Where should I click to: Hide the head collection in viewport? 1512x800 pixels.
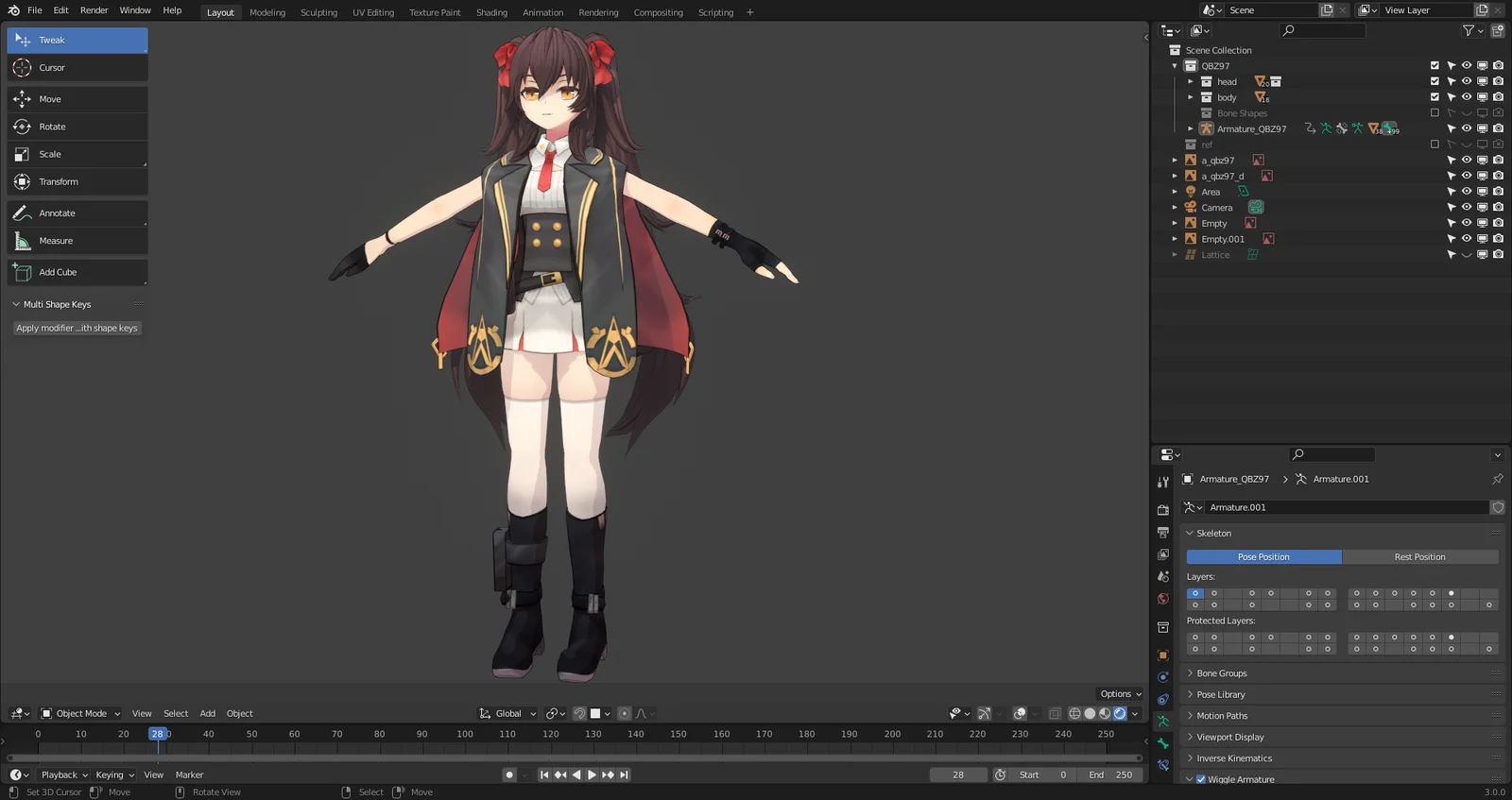(1467, 81)
